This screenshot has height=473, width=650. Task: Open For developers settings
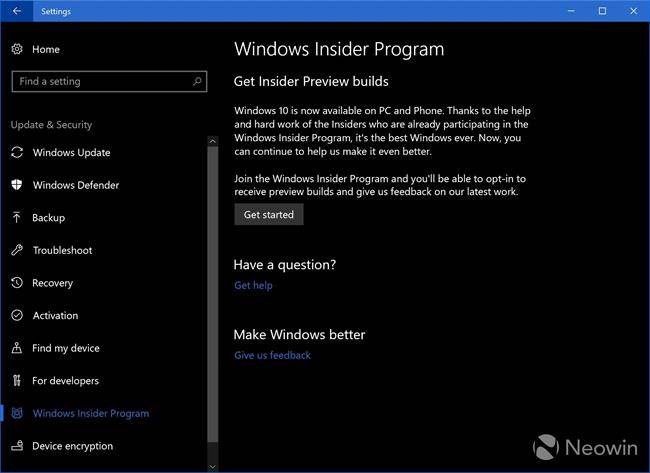65,381
